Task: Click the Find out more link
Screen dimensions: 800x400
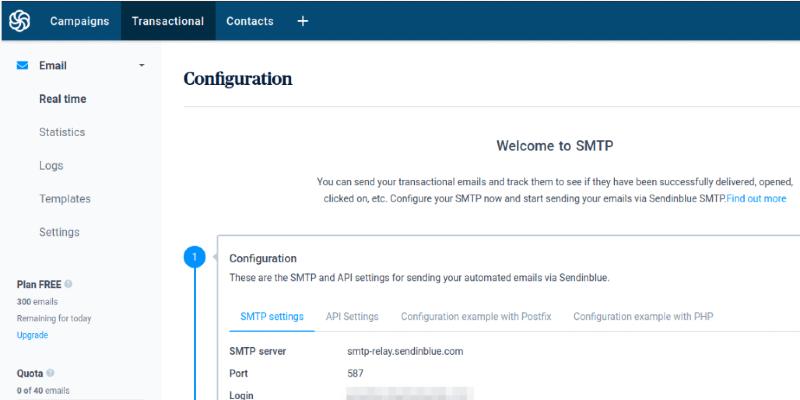Action: 756,199
